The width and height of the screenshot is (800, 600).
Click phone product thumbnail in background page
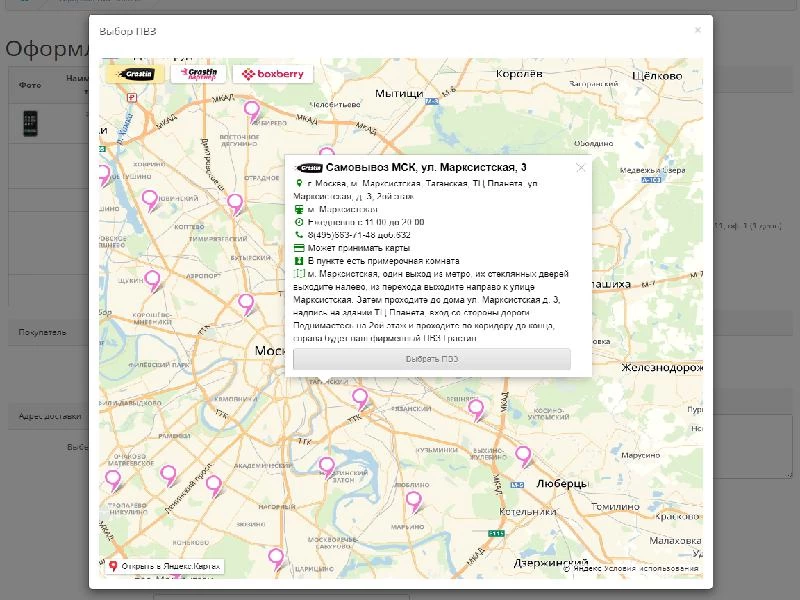tap(30, 123)
